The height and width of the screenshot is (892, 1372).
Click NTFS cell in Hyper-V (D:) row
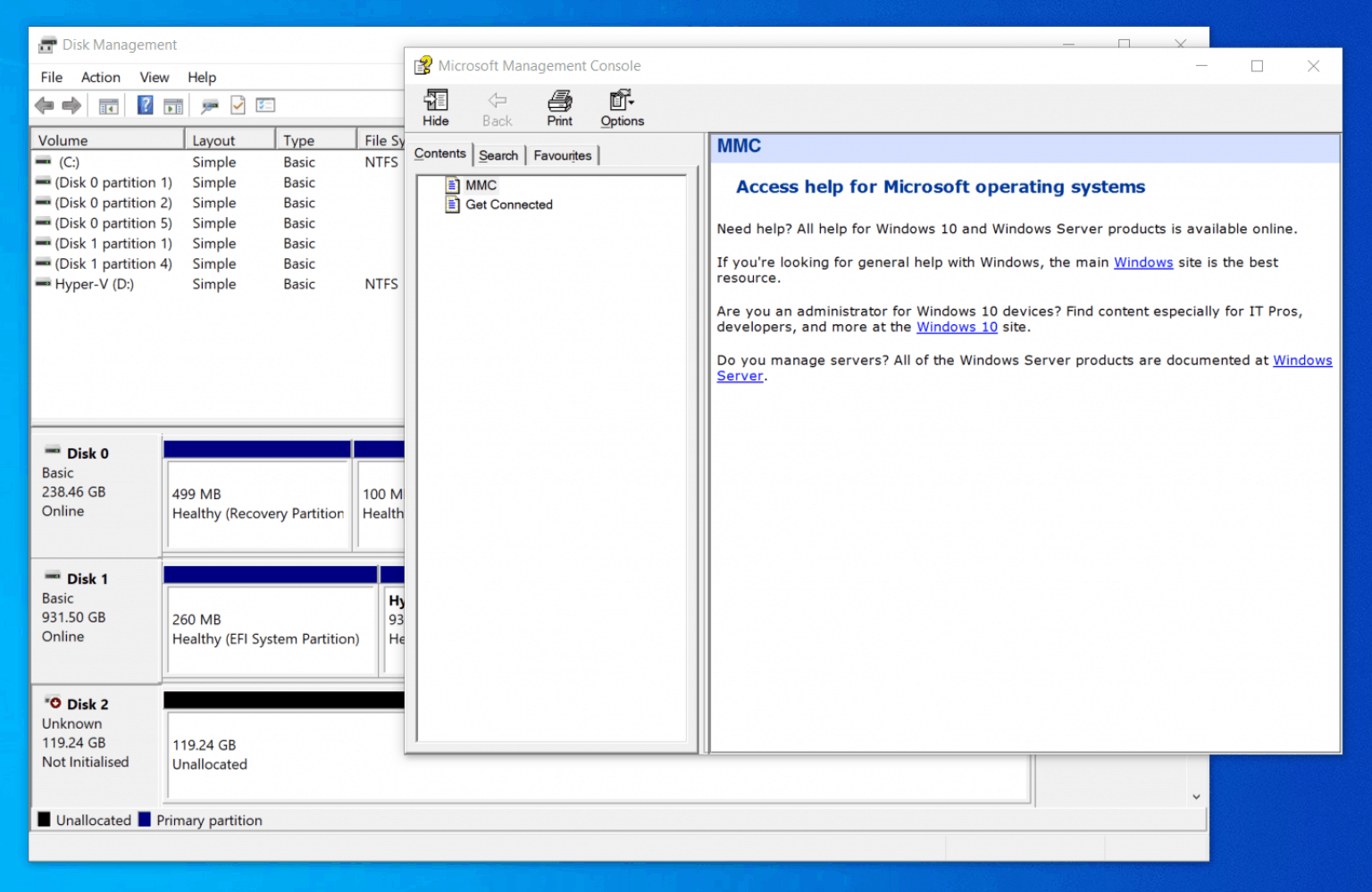pos(381,284)
